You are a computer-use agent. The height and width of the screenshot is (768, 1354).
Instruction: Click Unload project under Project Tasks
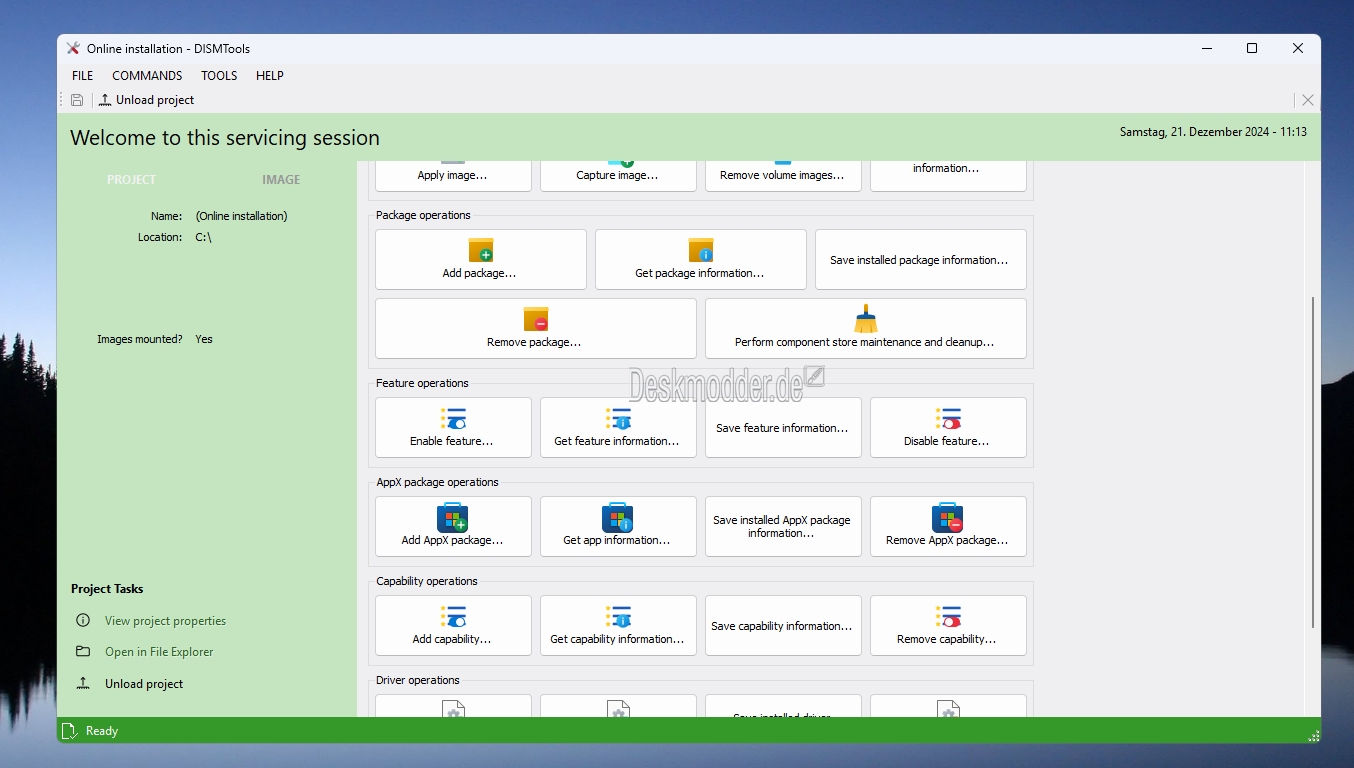pyautogui.click(x=144, y=684)
